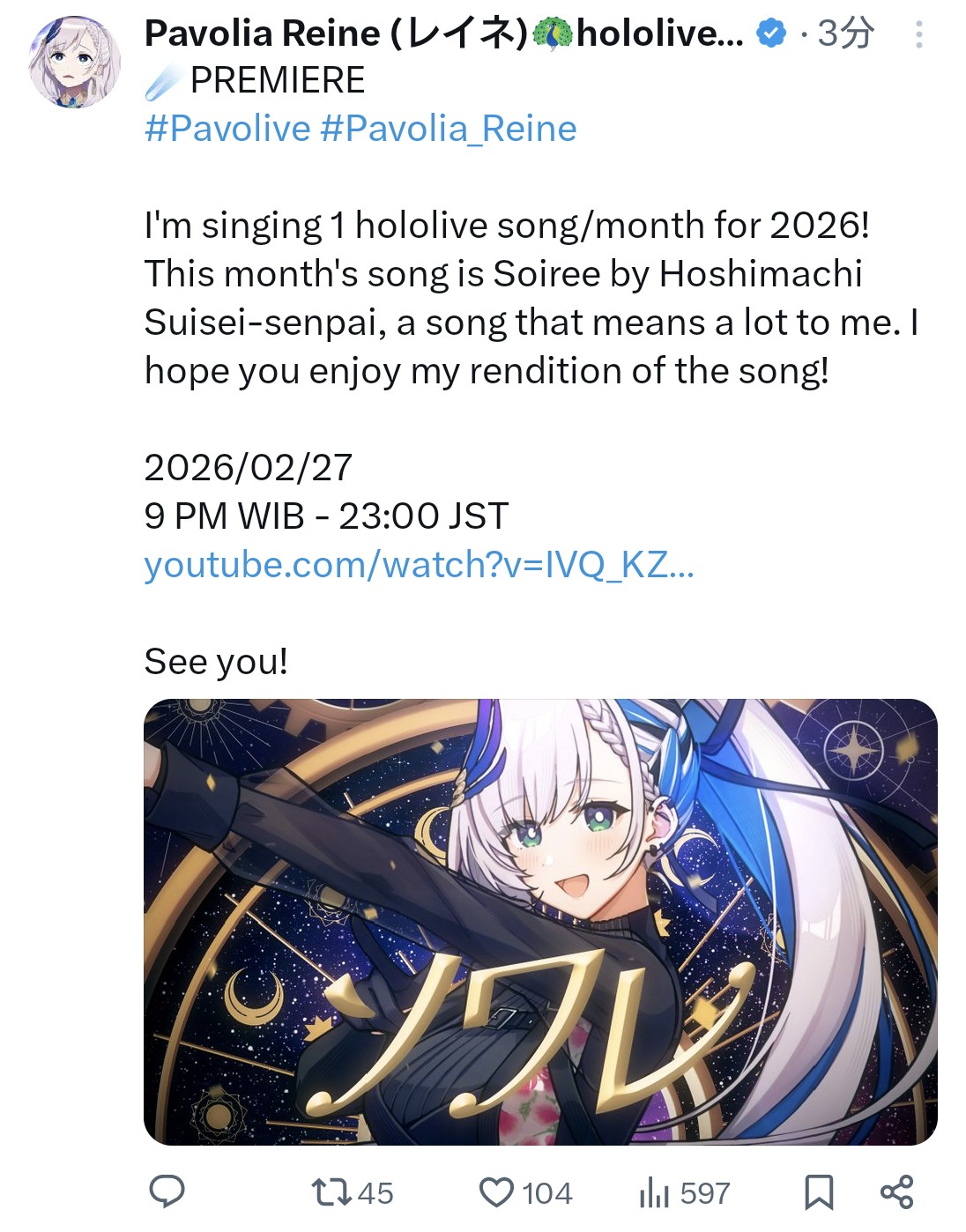Open the #Pavolive hashtag

click(x=227, y=129)
